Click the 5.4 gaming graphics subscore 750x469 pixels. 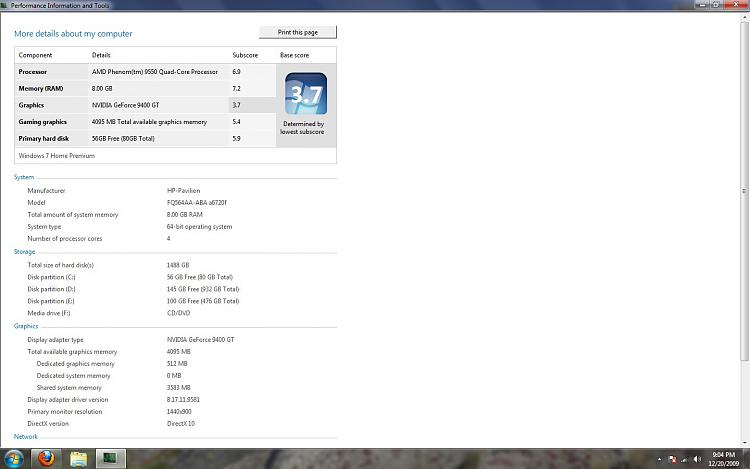236,122
